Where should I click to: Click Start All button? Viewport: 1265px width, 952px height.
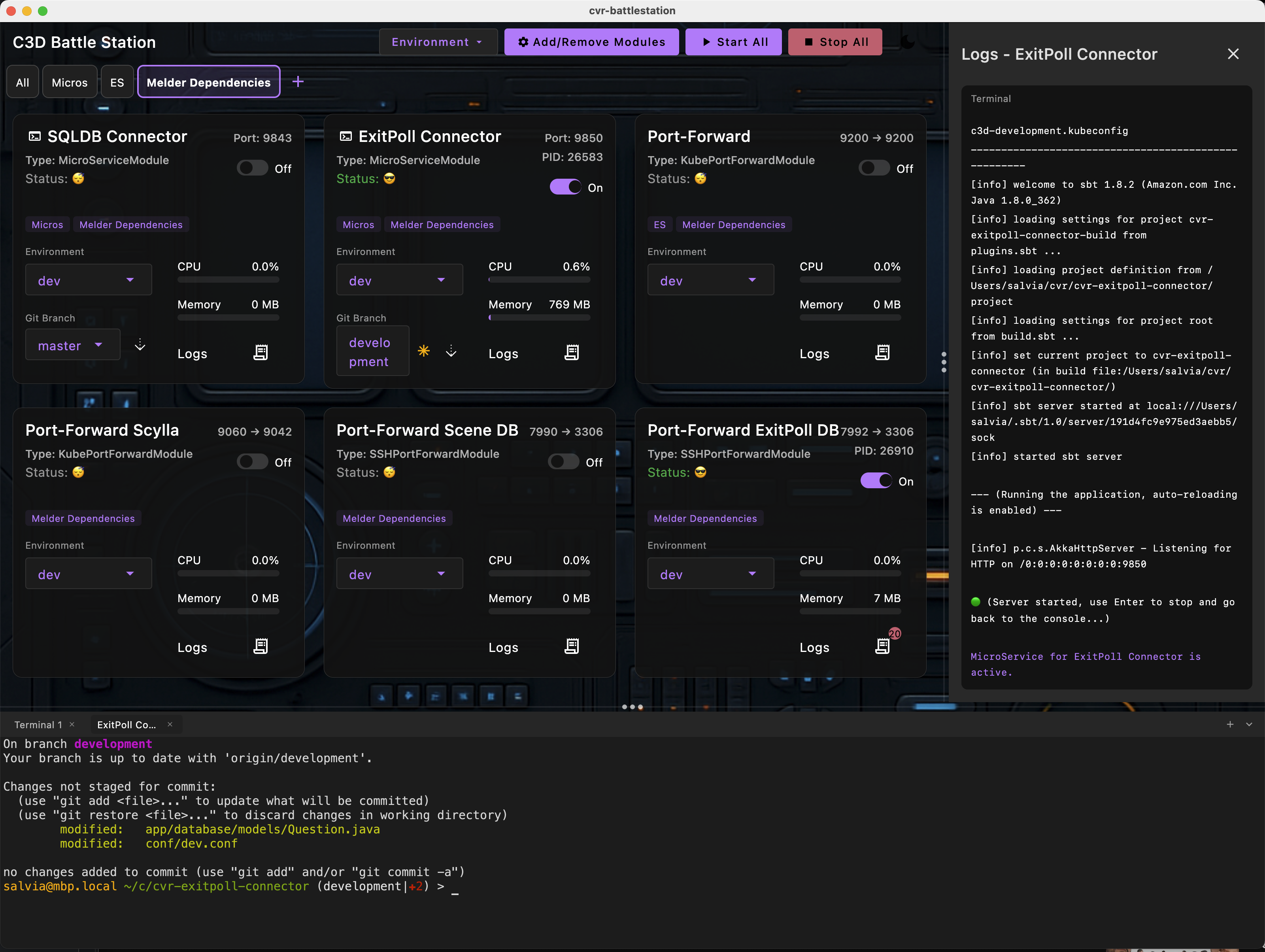(733, 42)
